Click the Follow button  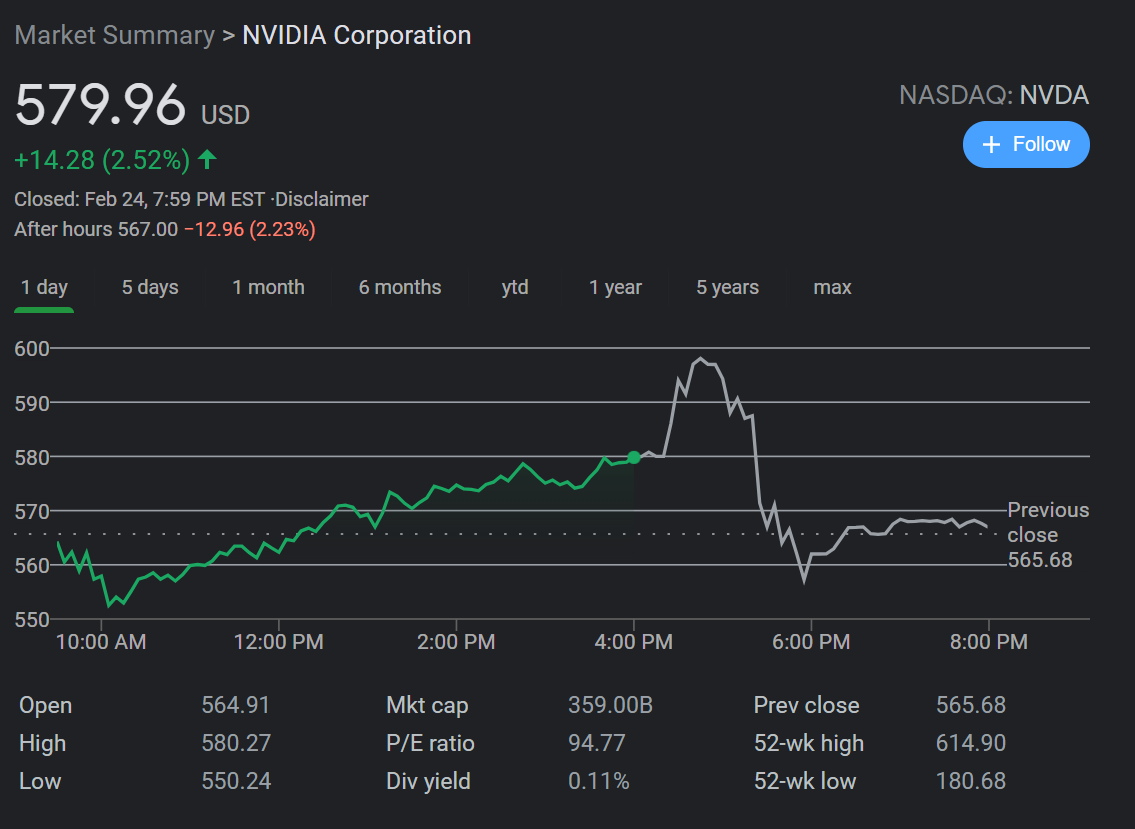(1026, 144)
